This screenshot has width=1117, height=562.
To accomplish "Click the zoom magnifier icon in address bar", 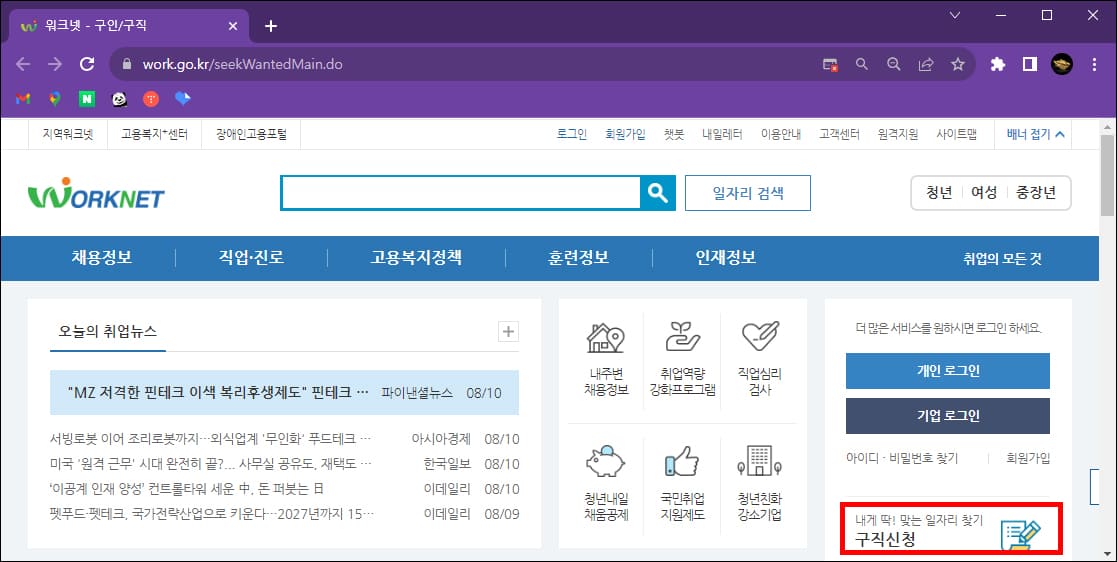I will coord(894,64).
